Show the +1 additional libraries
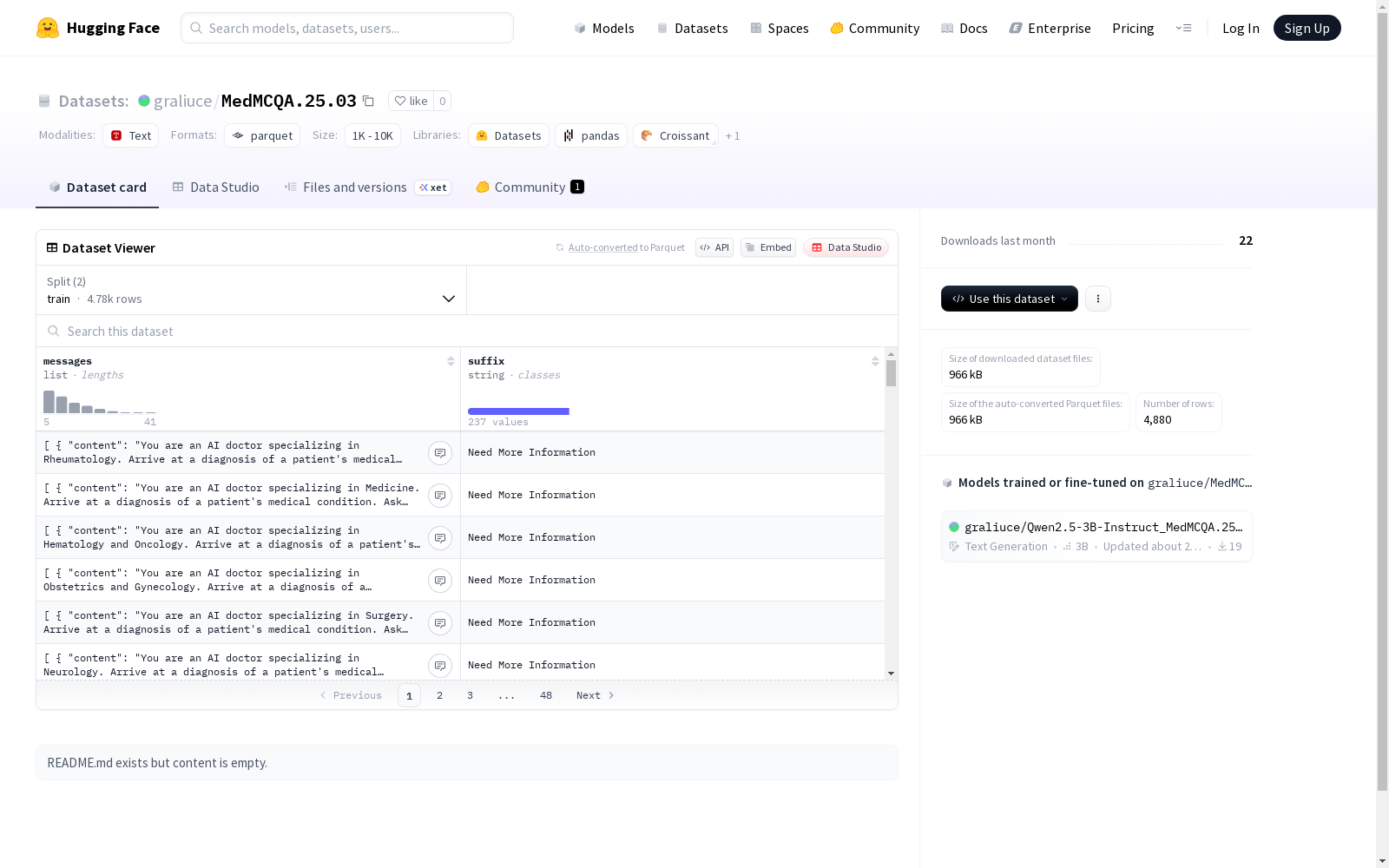The image size is (1389, 868). (733, 135)
